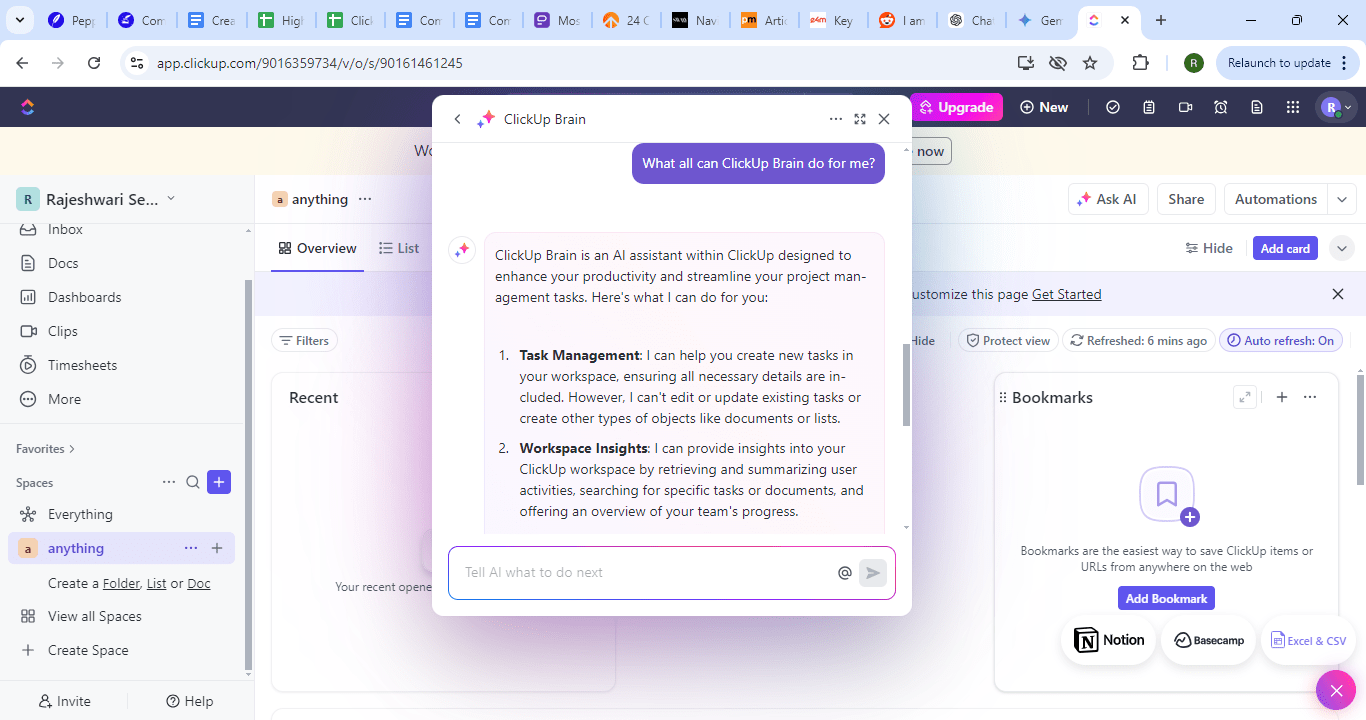The width and height of the screenshot is (1366, 720).
Task: Open the notepad icon in top bar
Action: [x=1149, y=107]
